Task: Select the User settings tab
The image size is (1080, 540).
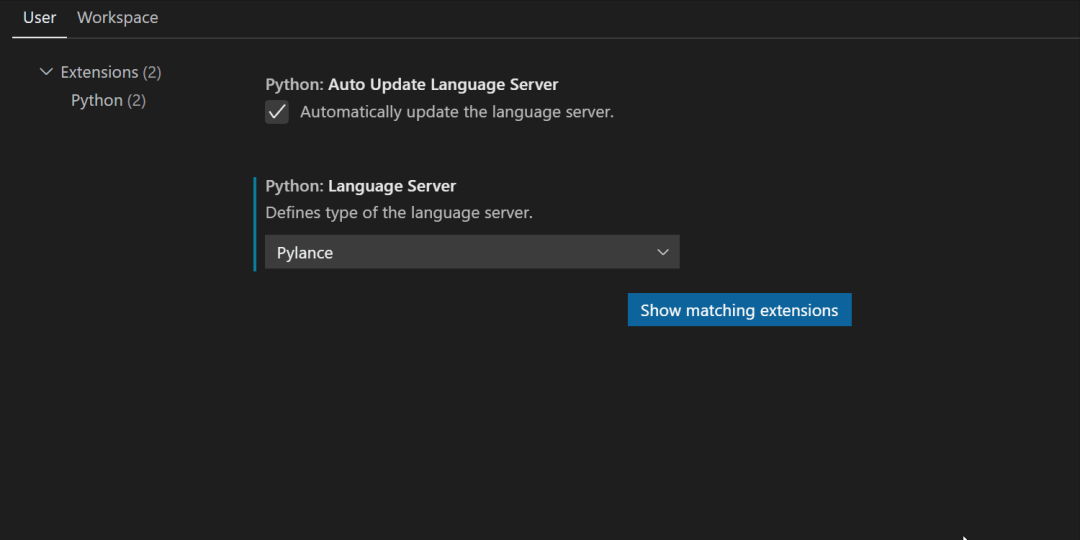Action: 40,18
